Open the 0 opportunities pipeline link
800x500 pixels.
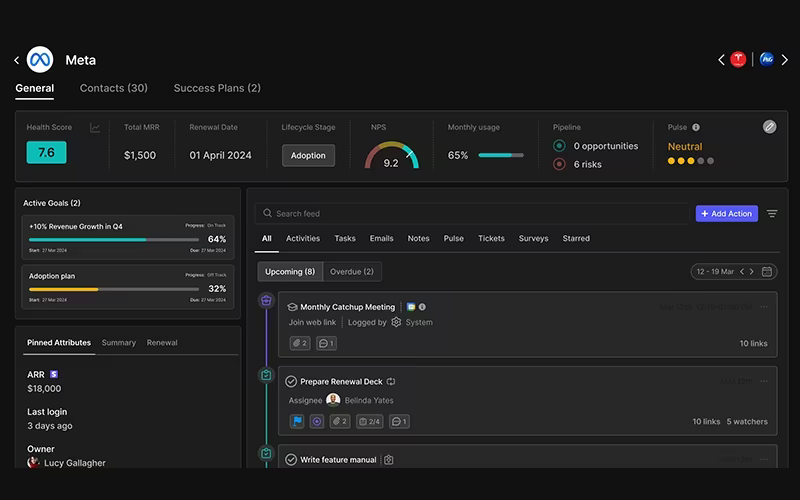click(606, 146)
